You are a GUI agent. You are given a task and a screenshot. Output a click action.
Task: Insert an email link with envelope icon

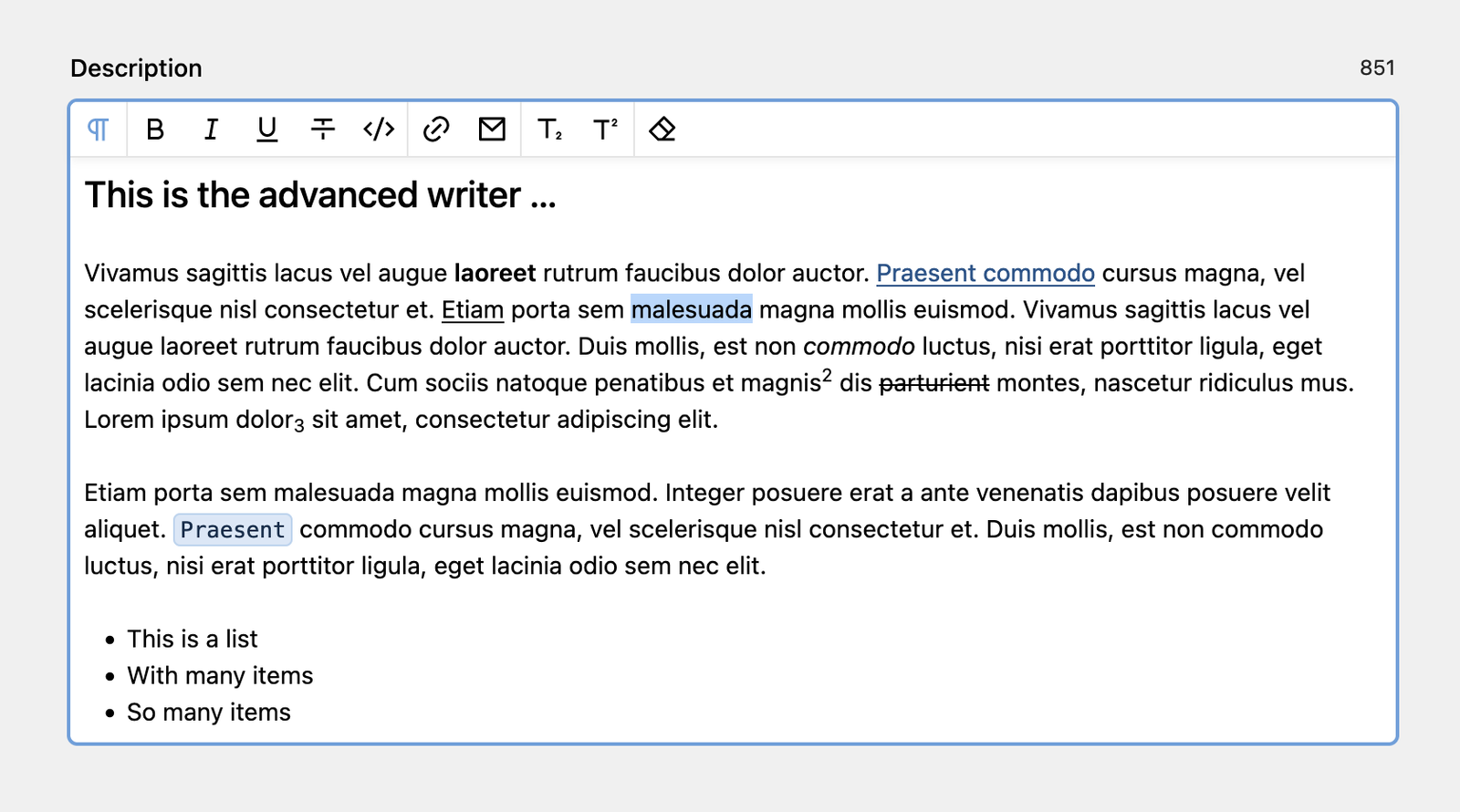coord(492,130)
